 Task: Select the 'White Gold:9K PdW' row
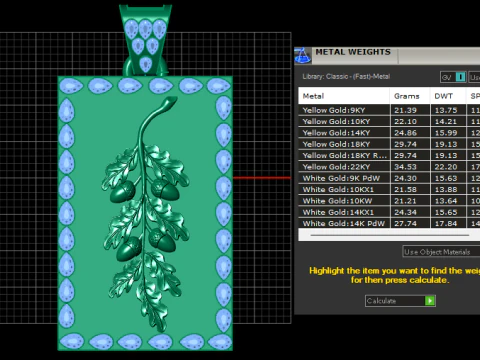(x=389, y=178)
